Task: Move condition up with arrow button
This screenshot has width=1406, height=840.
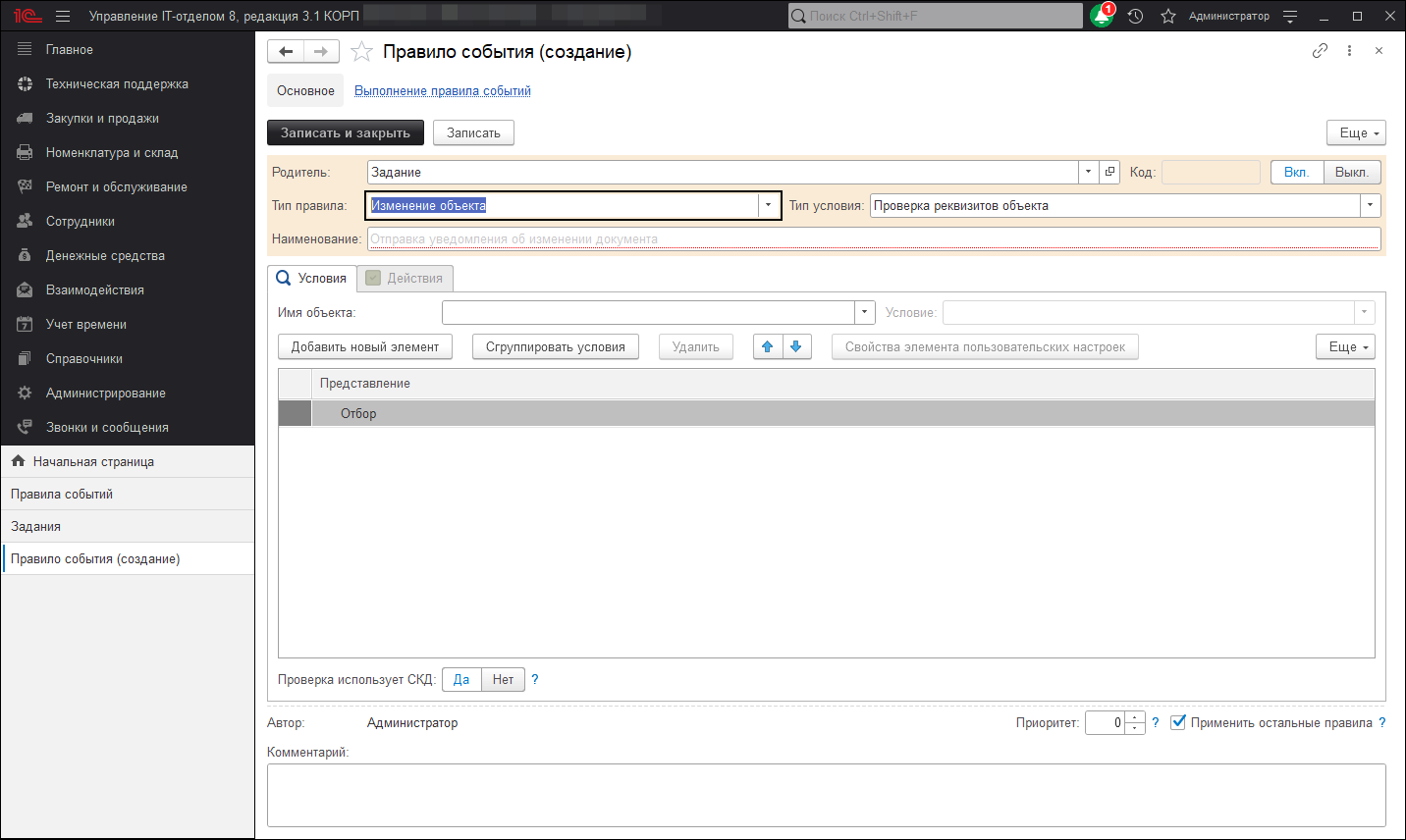Action: coord(768,346)
